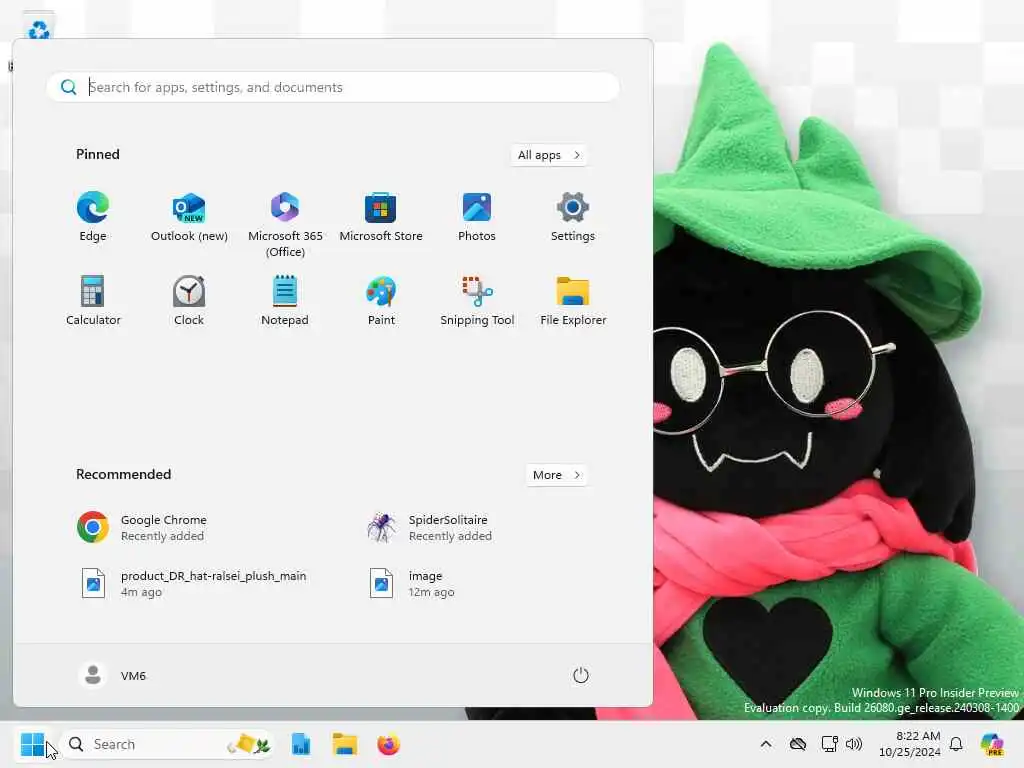Open Copilot preview taskbar icon

[x=991, y=744]
